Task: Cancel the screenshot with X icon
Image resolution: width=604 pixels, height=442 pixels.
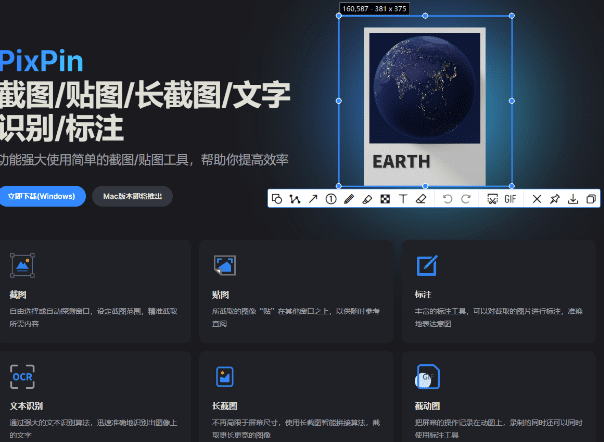Action: 537,199
